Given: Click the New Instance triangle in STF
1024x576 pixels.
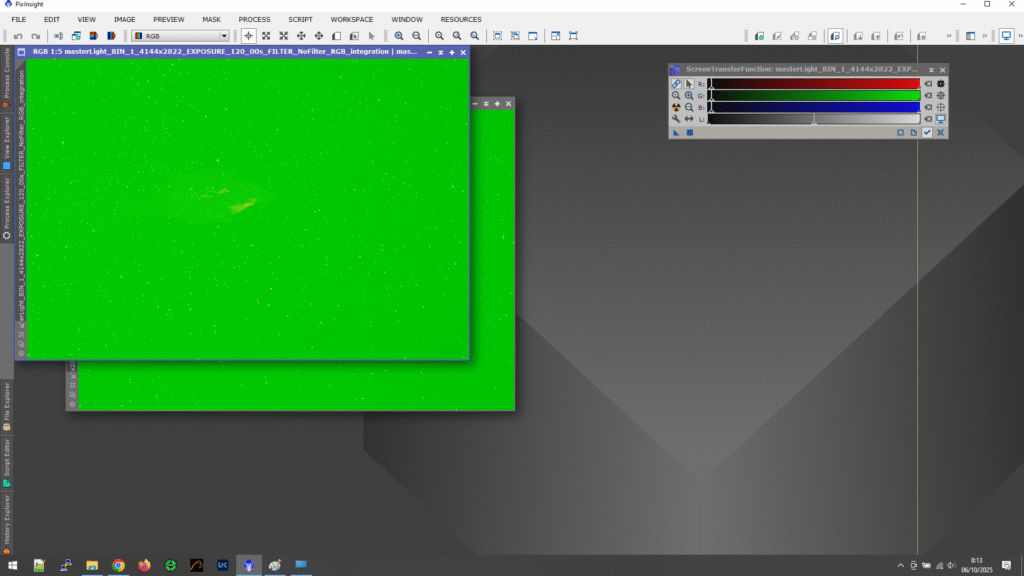Looking at the screenshot, I should coord(676,132).
